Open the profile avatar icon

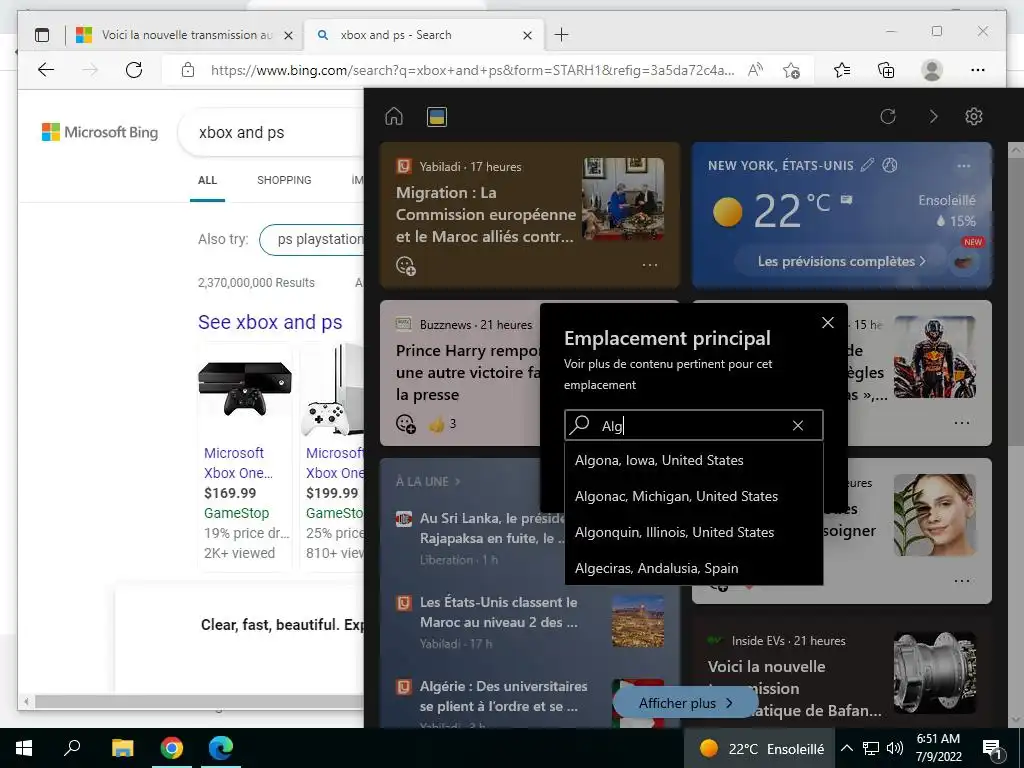(x=932, y=70)
